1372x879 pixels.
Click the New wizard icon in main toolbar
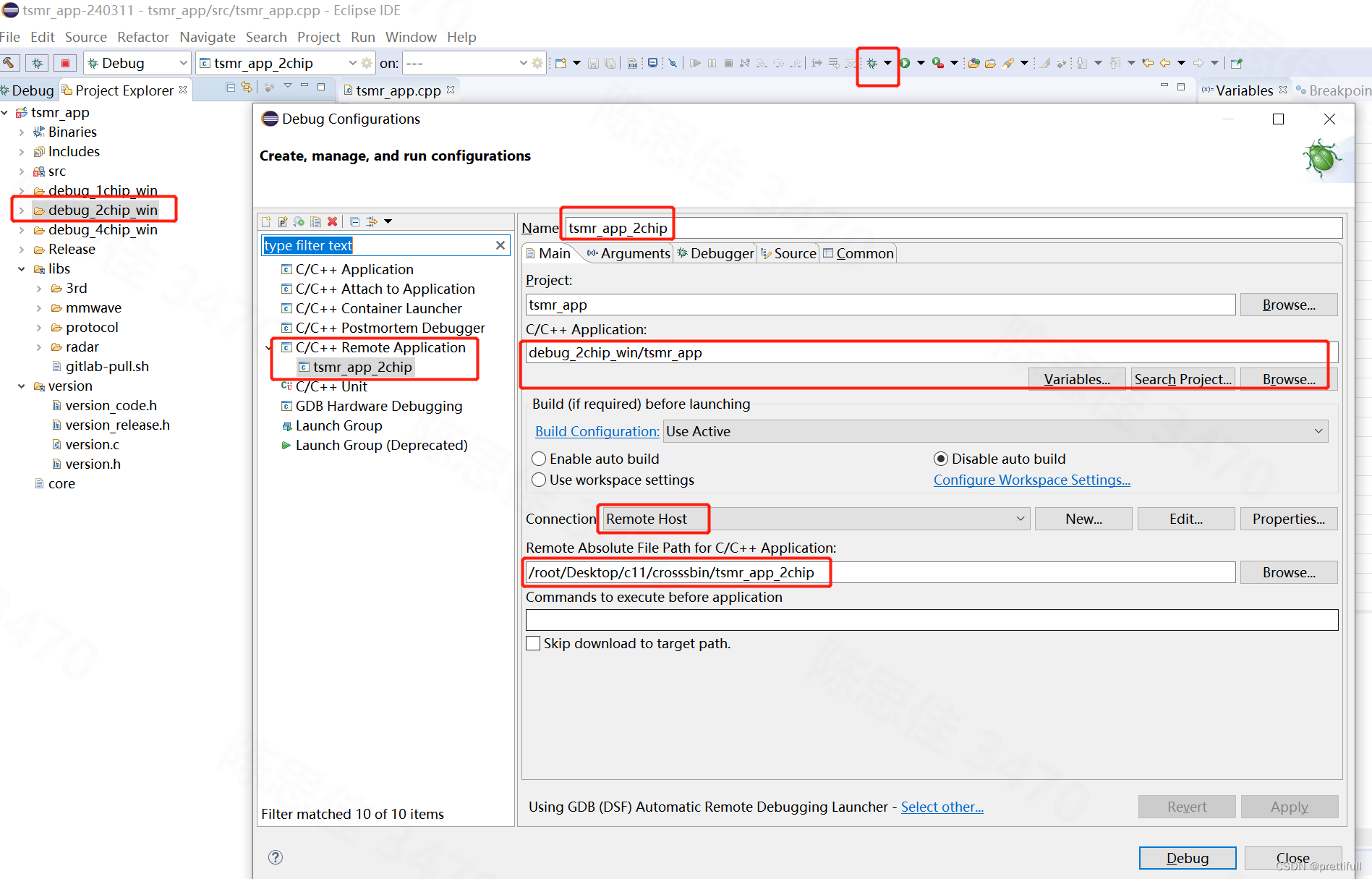(x=561, y=63)
